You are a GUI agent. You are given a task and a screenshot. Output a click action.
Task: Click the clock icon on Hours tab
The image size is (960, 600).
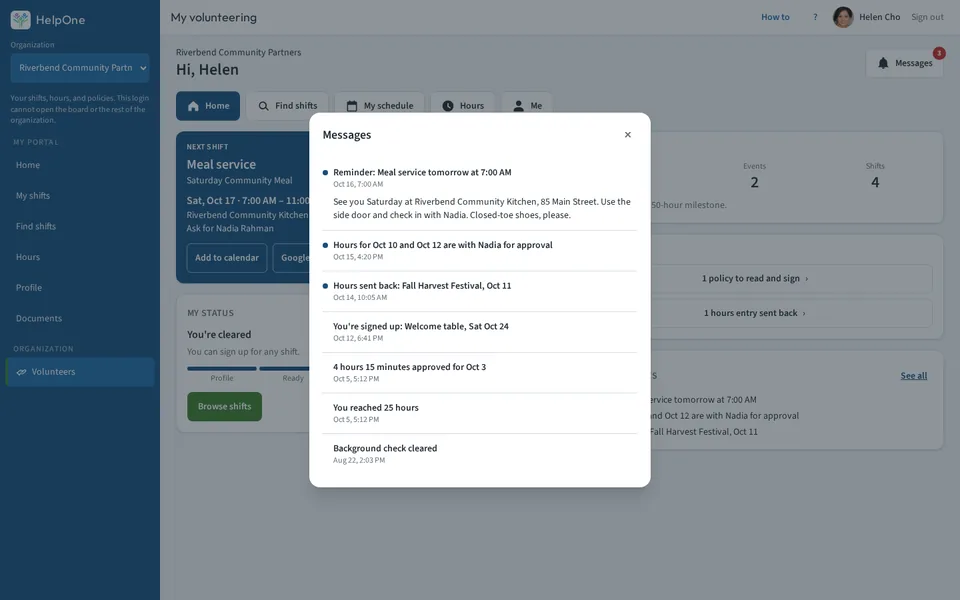(448, 106)
